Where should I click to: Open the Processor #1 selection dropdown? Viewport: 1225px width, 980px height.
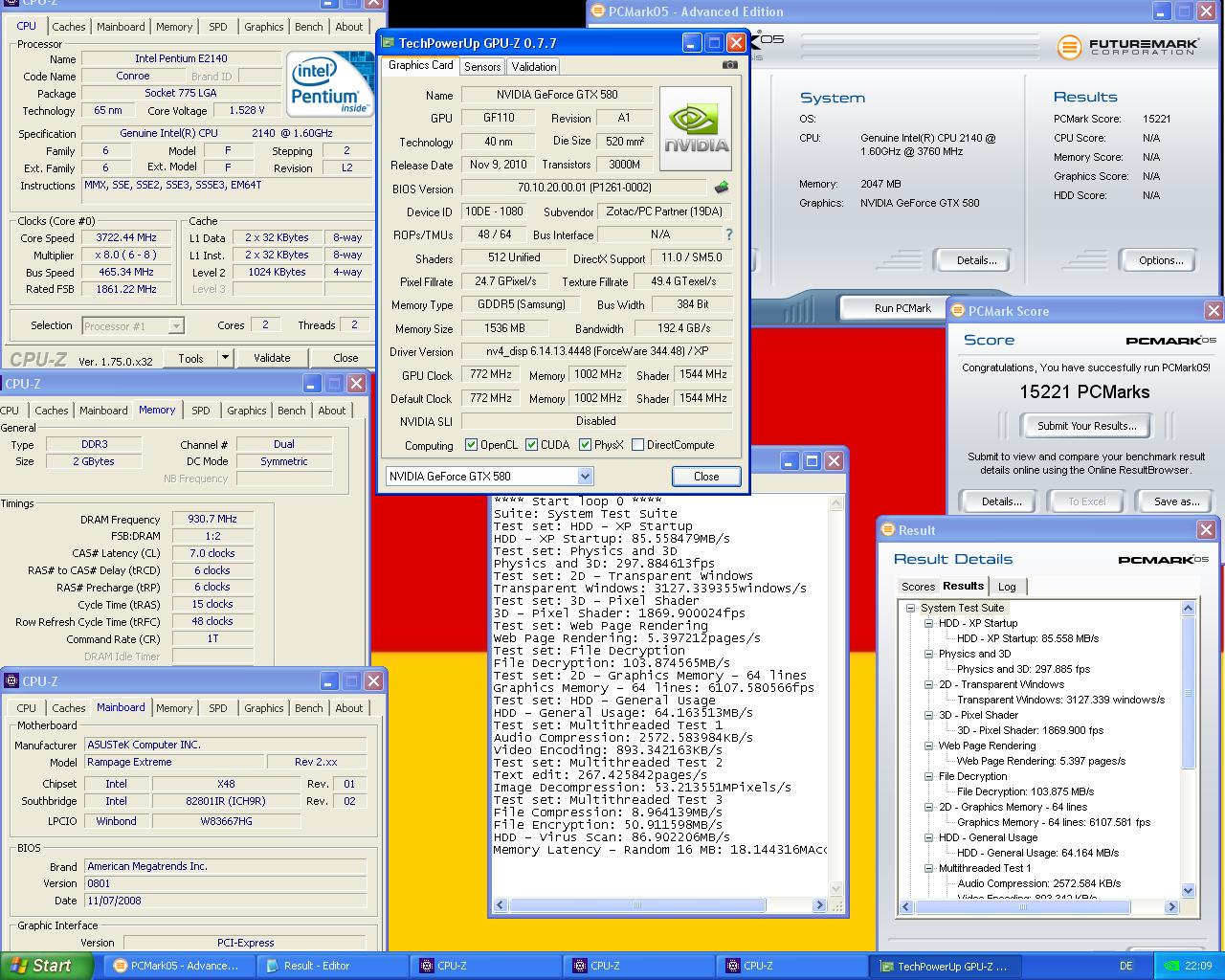(x=133, y=326)
